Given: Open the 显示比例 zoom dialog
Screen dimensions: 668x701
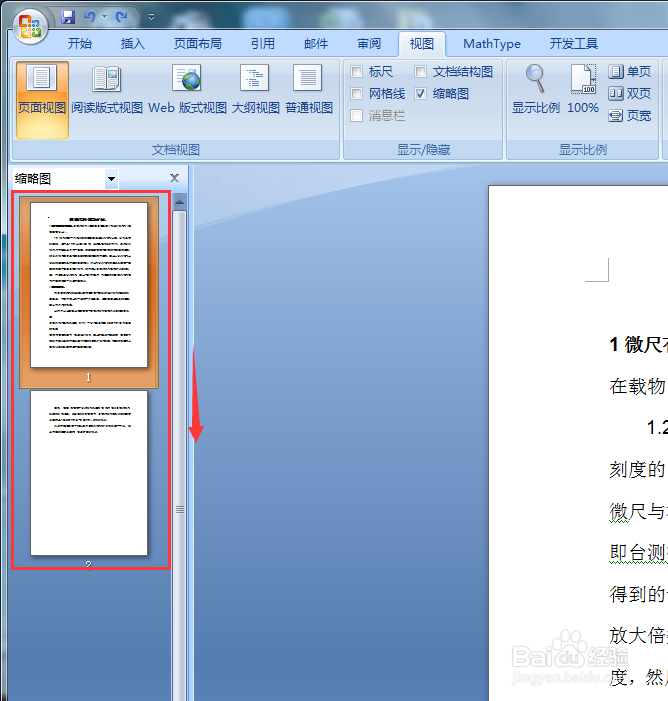Looking at the screenshot, I should point(536,90).
